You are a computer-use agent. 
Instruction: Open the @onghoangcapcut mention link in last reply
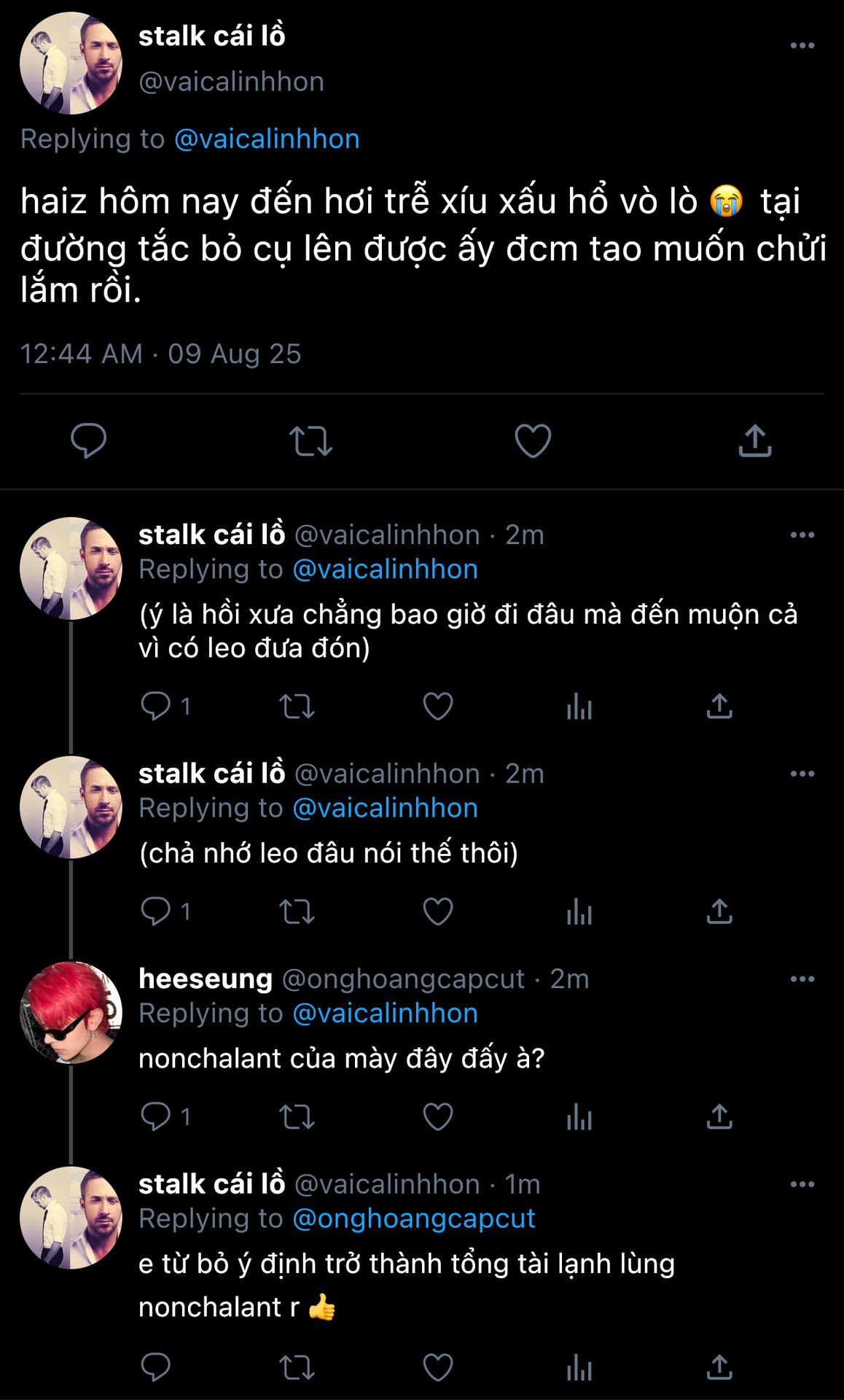413,1218
